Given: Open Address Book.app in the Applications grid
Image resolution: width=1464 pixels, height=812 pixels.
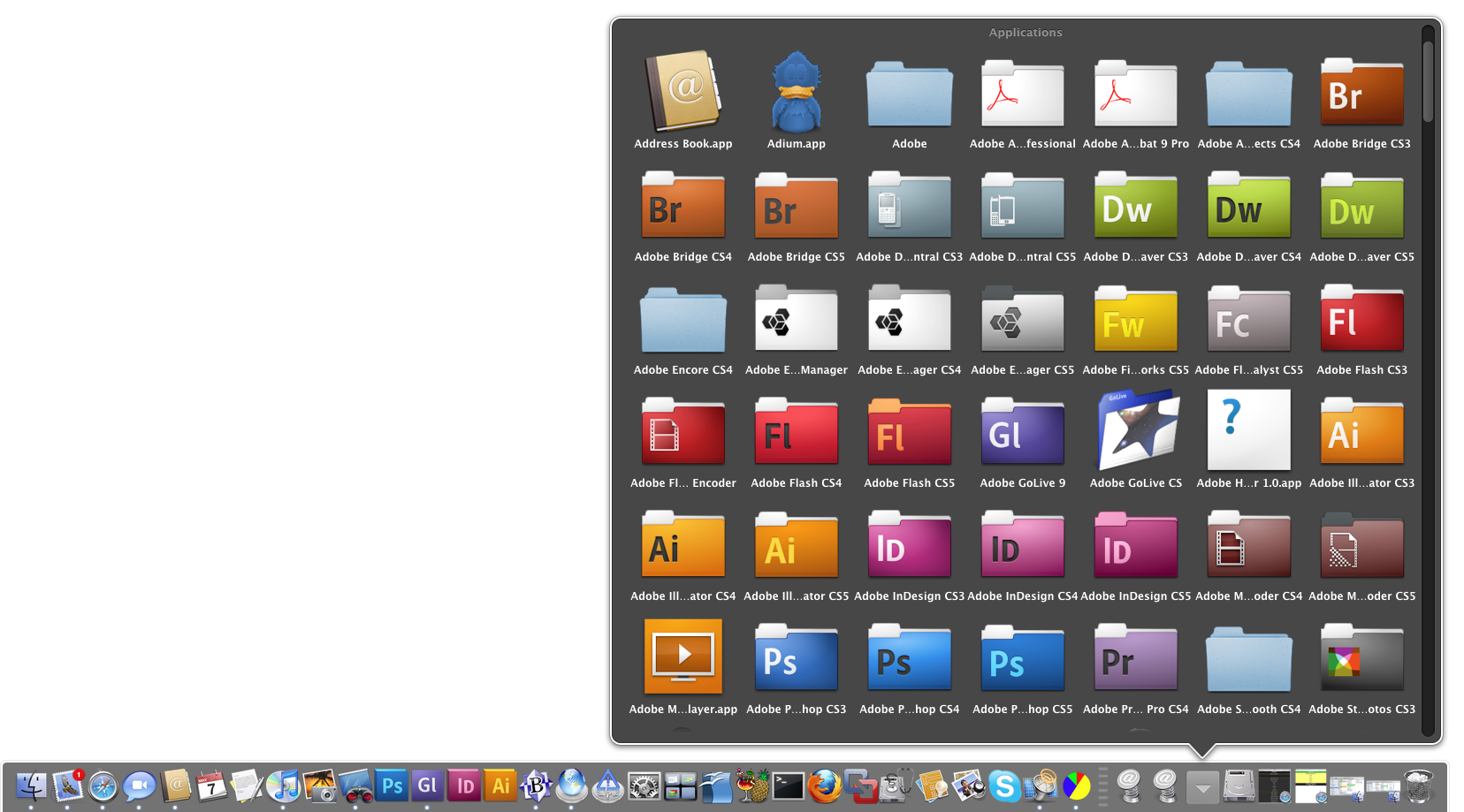Looking at the screenshot, I should point(682,93).
